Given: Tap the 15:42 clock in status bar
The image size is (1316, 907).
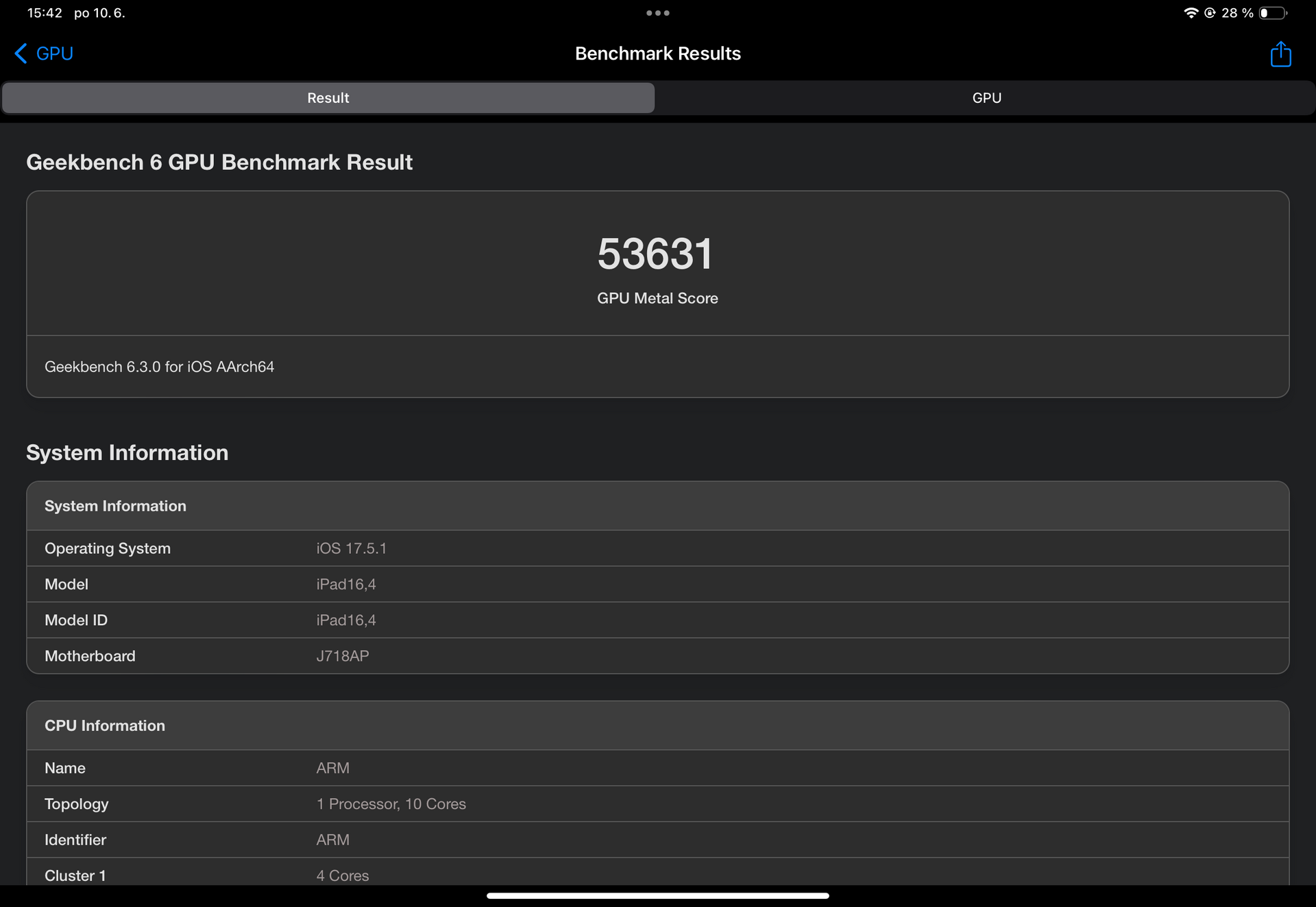Looking at the screenshot, I should (x=45, y=13).
